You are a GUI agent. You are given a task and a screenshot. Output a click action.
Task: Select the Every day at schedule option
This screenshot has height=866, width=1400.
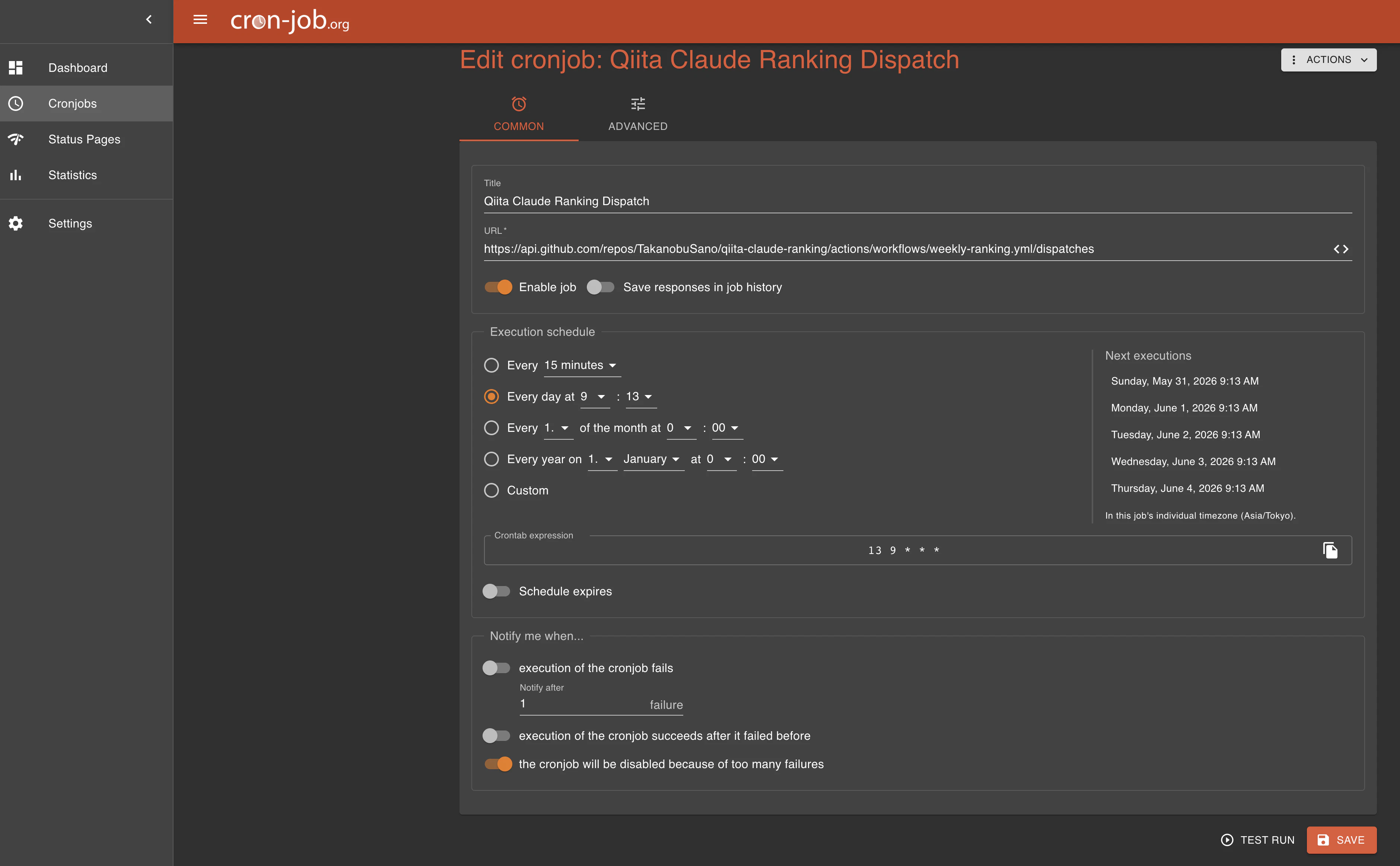(491, 397)
